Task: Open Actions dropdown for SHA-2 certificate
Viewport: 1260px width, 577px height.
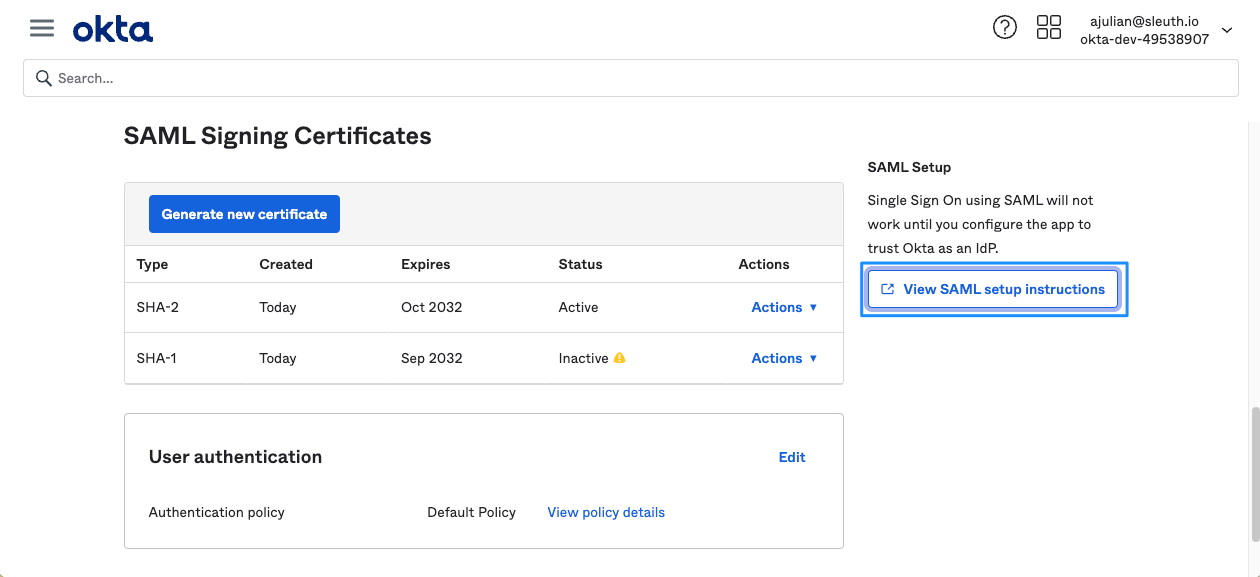Action: (784, 307)
